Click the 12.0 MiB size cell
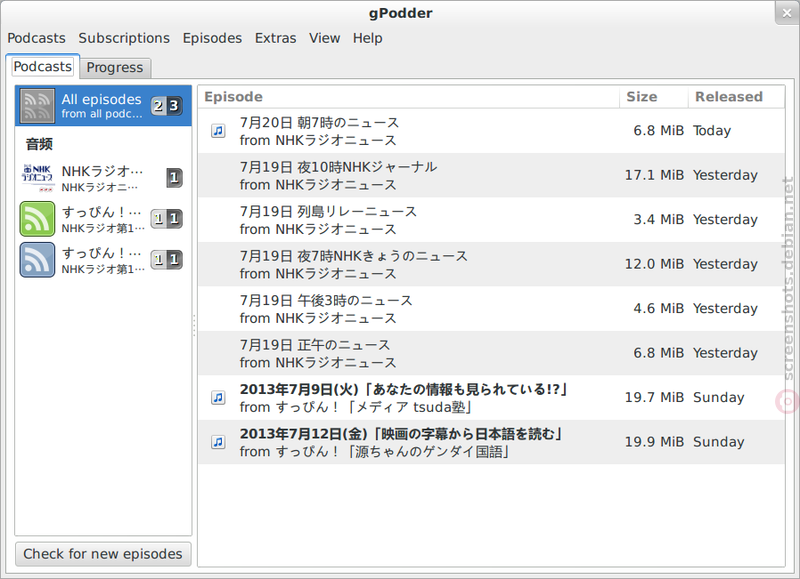Viewport: 800px width, 579px height. [654, 264]
